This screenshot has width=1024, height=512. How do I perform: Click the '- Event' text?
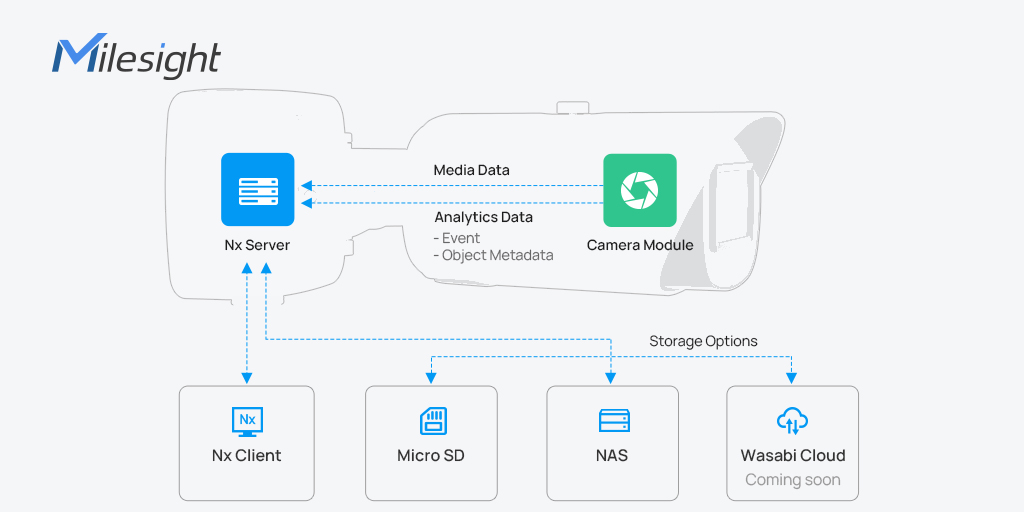point(456,238)
